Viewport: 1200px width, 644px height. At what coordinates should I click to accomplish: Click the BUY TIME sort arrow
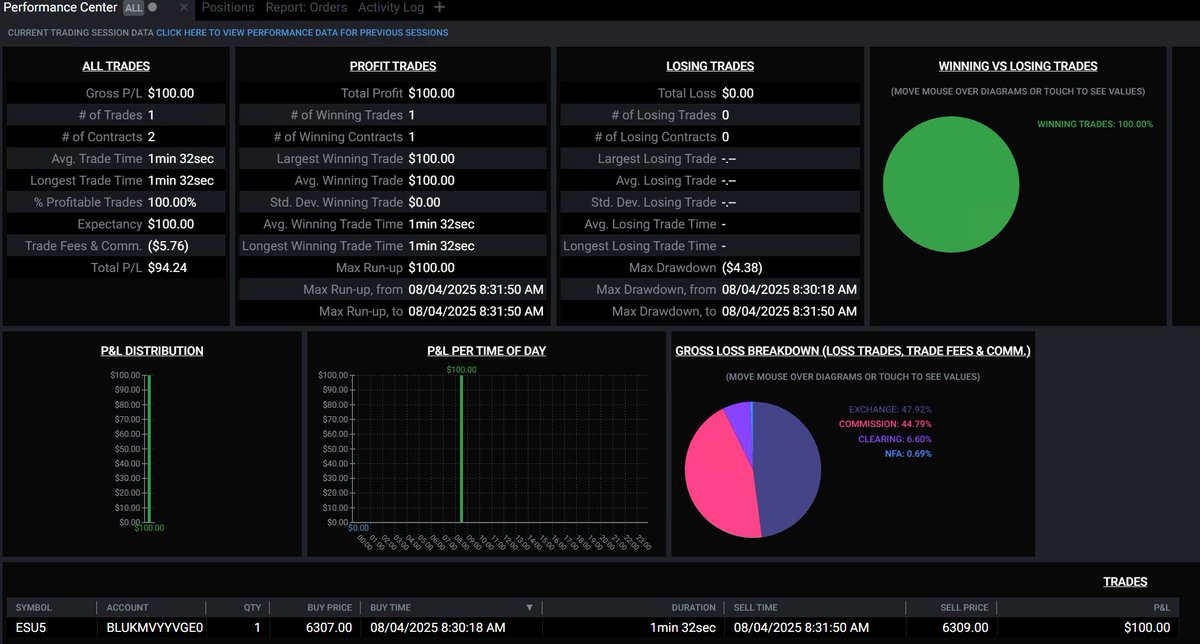530,608
